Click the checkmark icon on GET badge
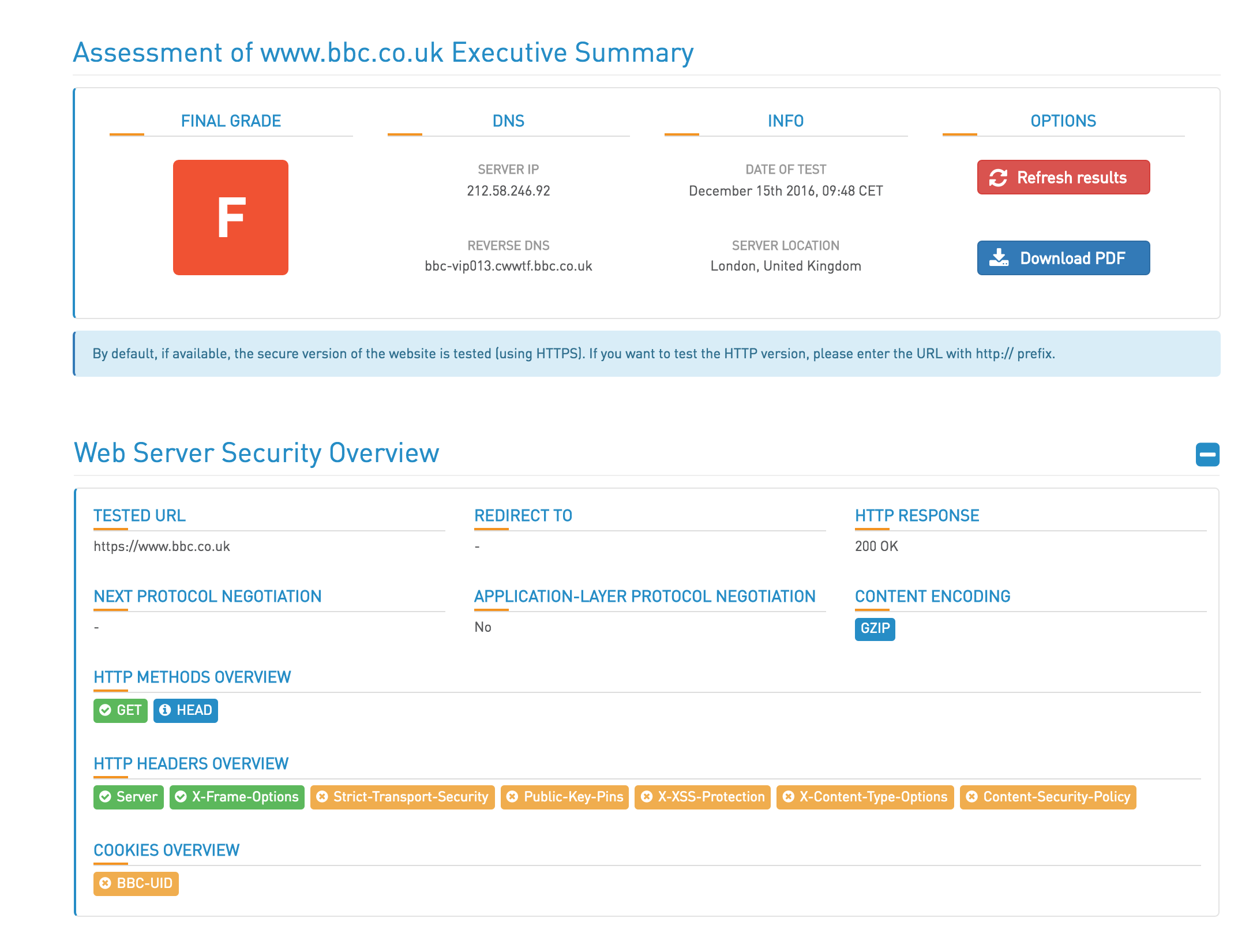 point(105,710)
